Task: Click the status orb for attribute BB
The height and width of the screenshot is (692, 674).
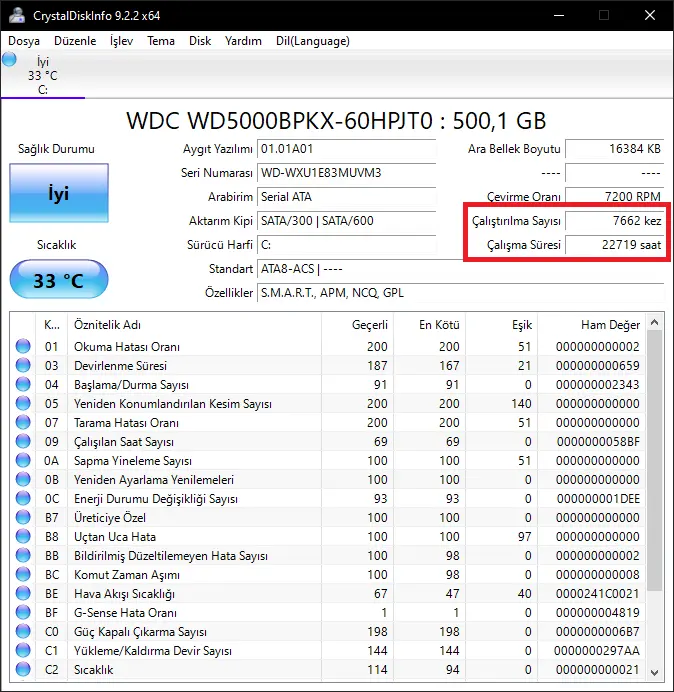Action: pyautogui.click(x=23, y=555)
